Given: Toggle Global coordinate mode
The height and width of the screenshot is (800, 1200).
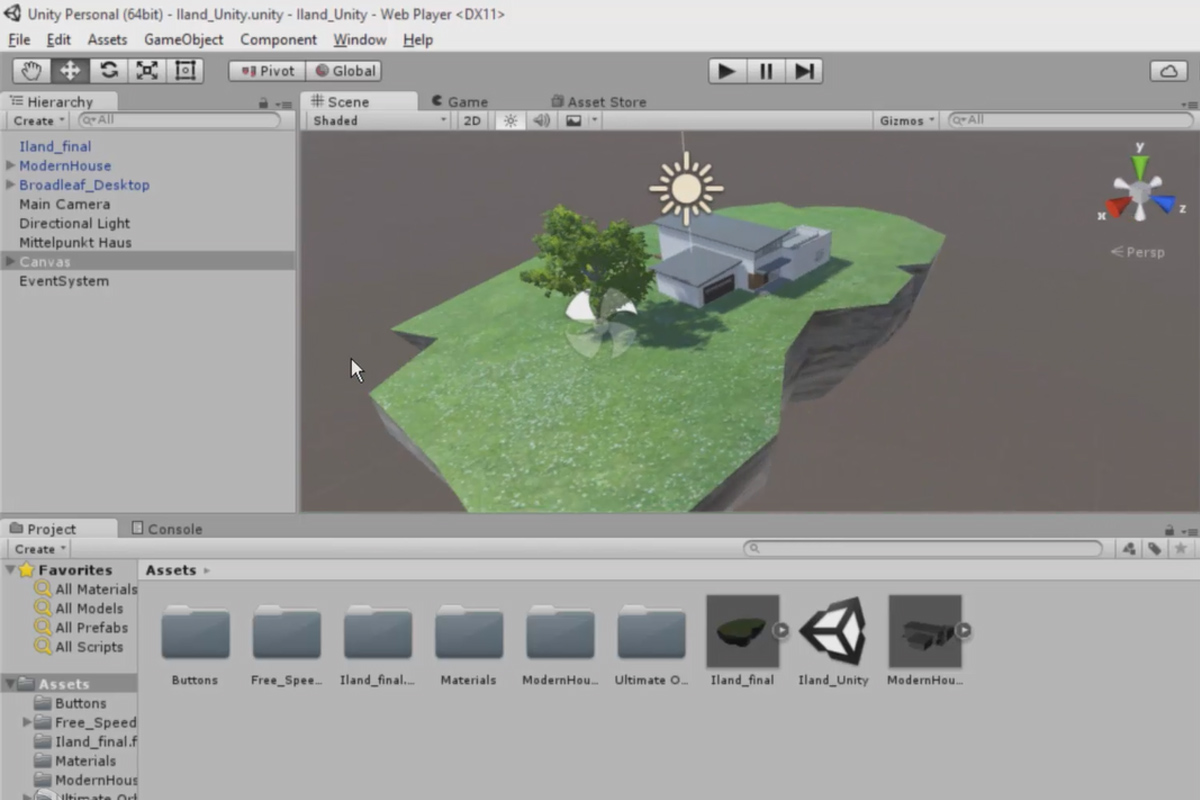Looking at the screenshot, I should 345,70.
